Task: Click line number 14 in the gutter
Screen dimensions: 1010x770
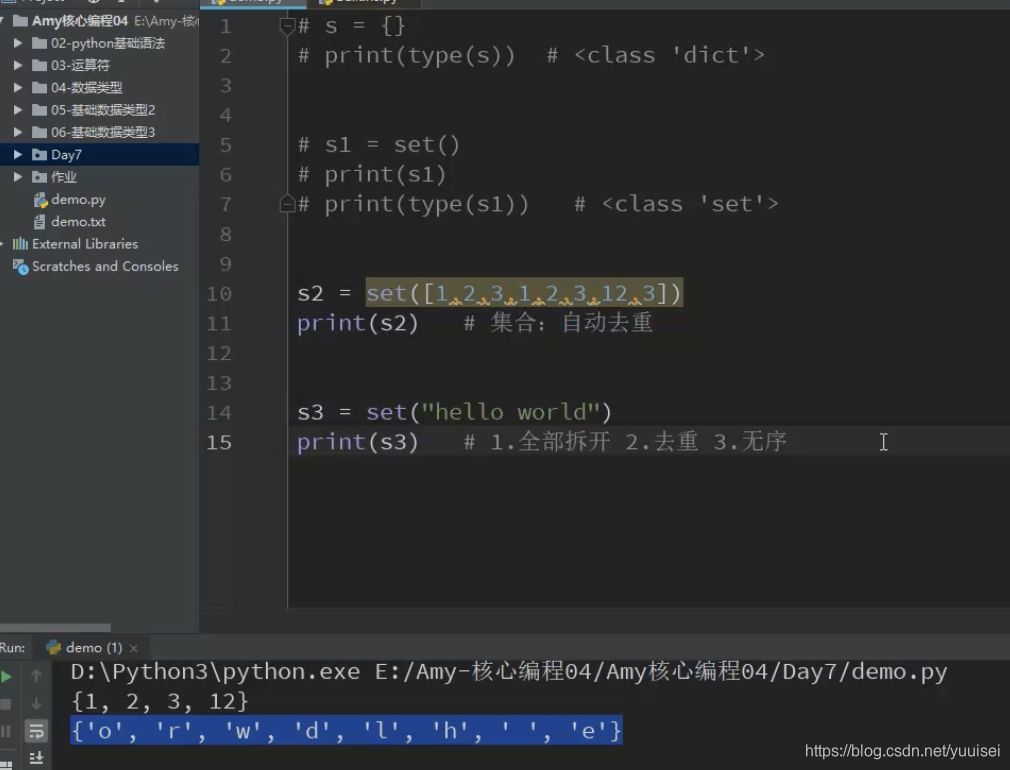Action: 219,413
